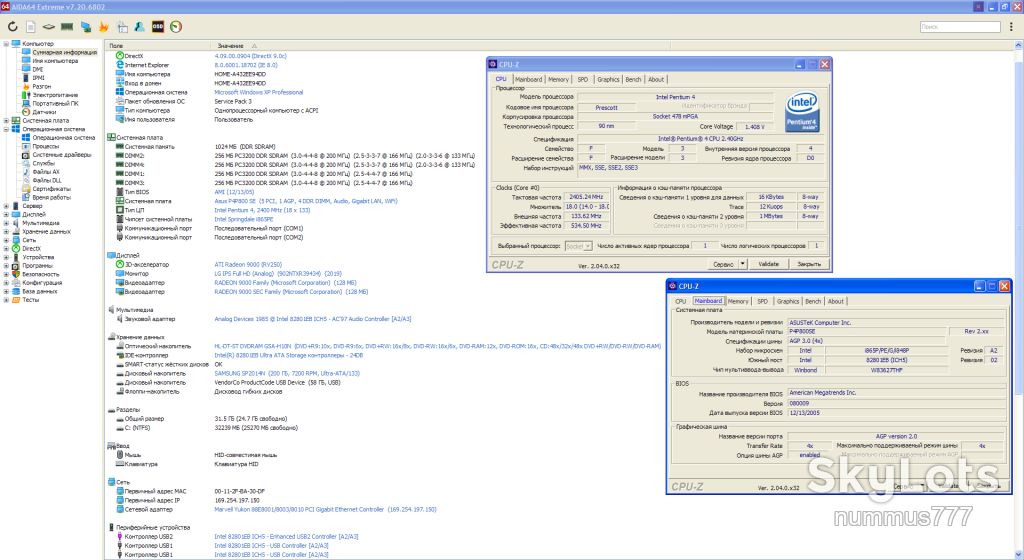Click the flame stability test toolbar icon
This screenshot has height=560, width=1024.
(x=103, y=27)
